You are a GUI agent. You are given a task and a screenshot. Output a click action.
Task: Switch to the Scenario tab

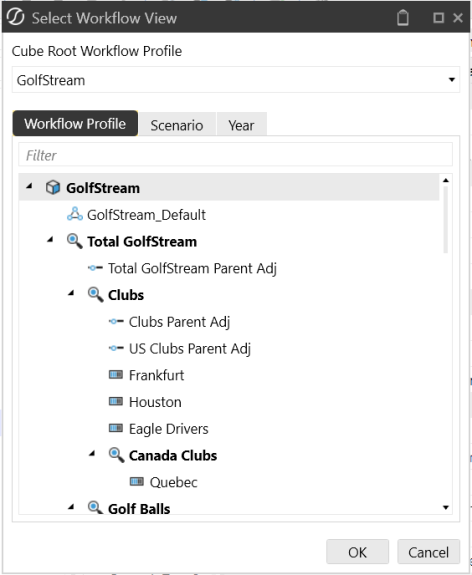coord(177,125)
